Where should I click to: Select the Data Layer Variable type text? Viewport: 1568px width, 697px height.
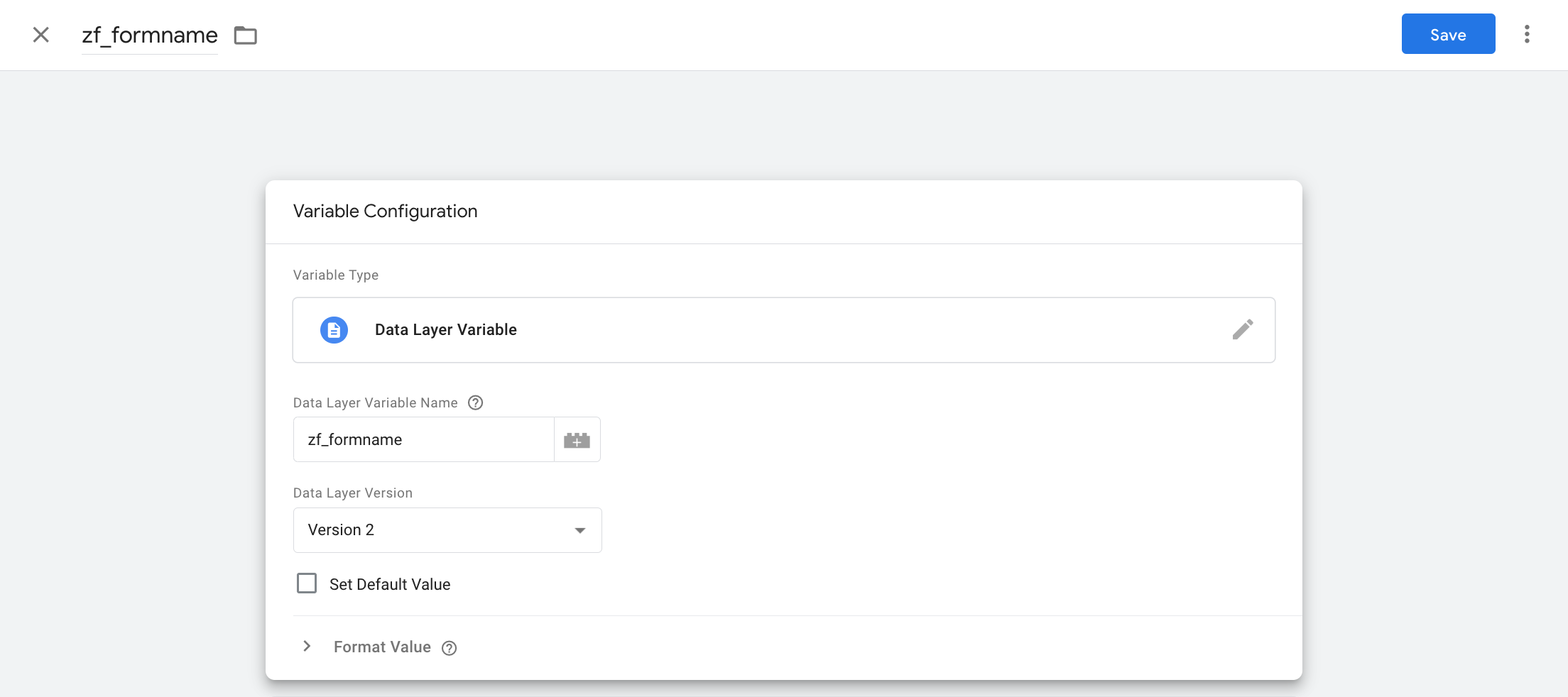[x=446, y=330]
